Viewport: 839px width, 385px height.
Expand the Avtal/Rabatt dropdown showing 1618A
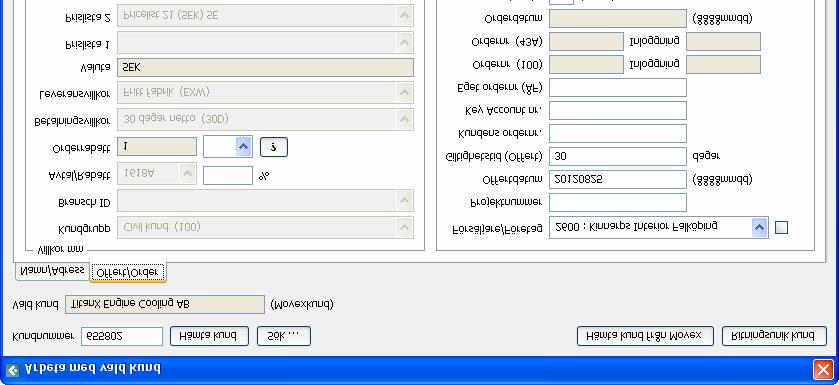[156, 174]
